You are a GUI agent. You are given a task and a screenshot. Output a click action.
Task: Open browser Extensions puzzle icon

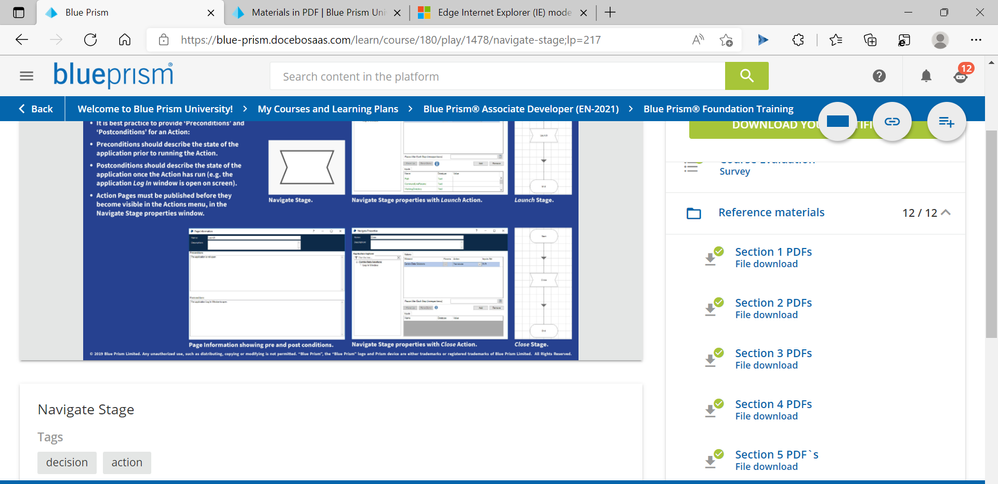(798, 40)
